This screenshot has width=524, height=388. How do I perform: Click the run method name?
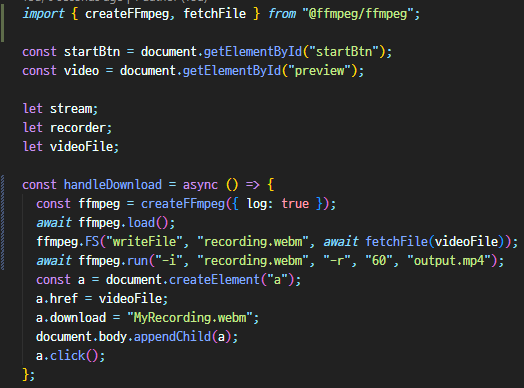click(x=137, y=261)
